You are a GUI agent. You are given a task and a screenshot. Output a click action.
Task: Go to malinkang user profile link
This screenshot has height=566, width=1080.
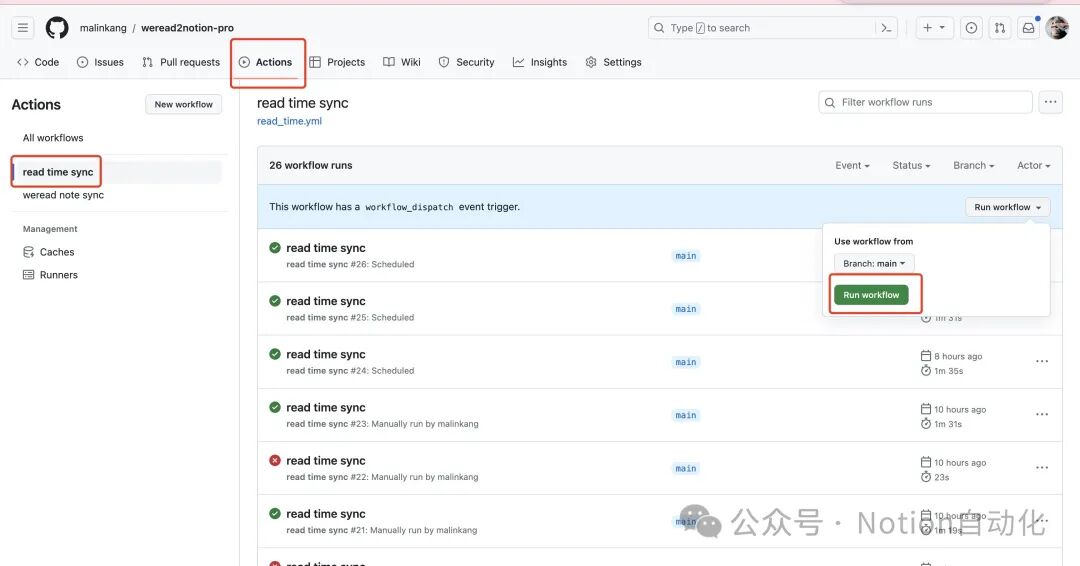coord(103,28)
